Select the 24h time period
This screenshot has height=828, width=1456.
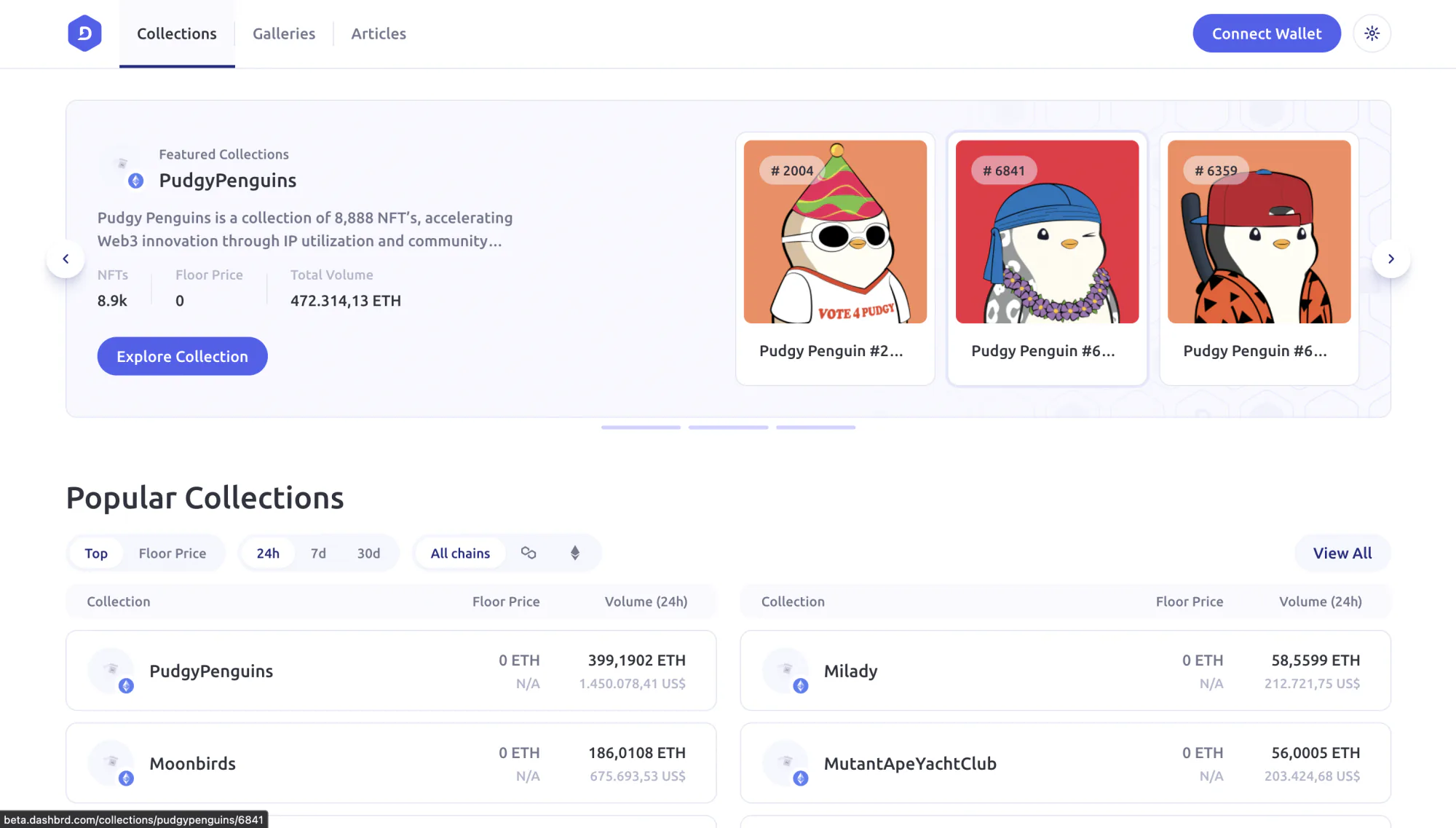[268, 553]
